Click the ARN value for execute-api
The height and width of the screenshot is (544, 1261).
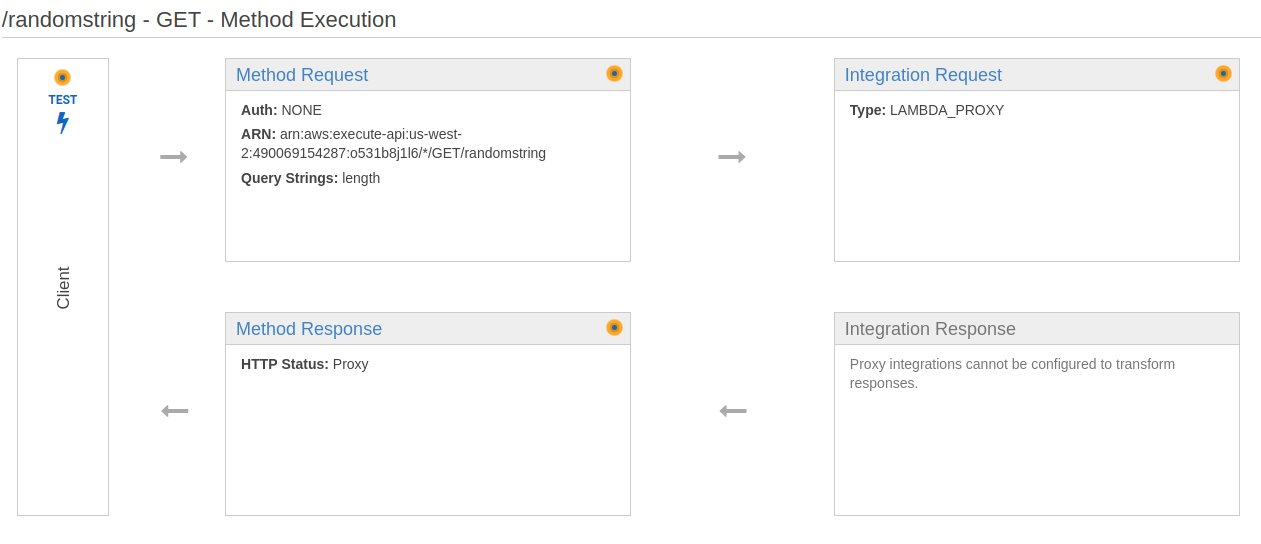click(x=393, y=143)
